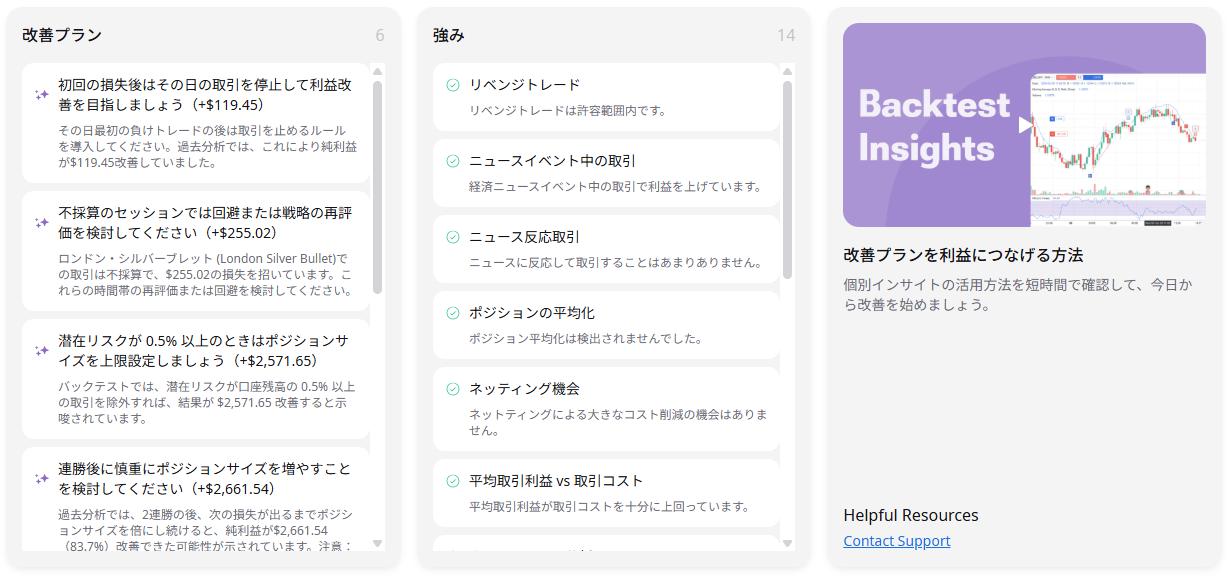Open the Backtest Insights video thumbnail
Image resolution: width=1230 pixels, height=579 pixels.
tap(1024, 125)
